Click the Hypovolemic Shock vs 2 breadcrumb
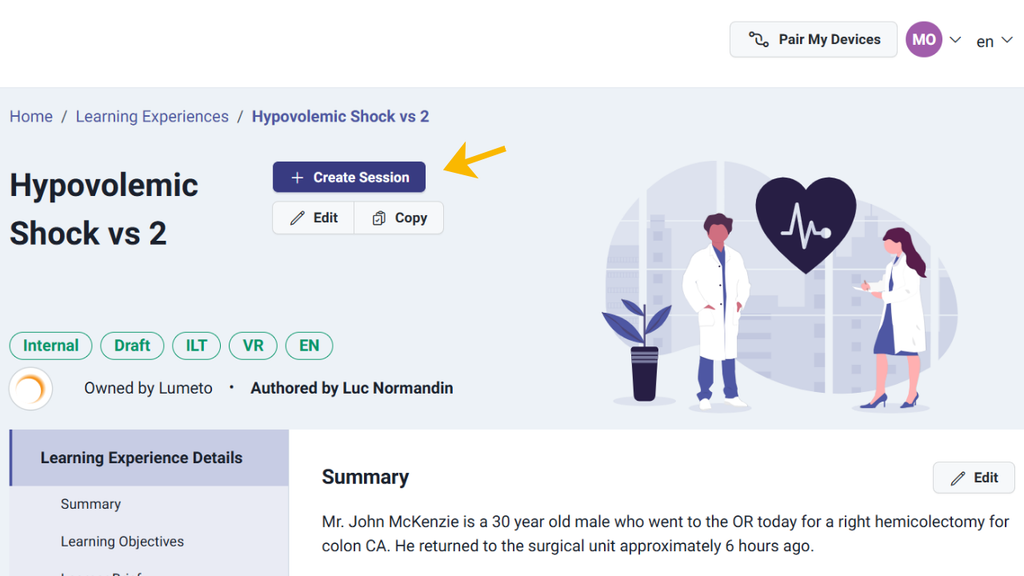 tap(340, 116)
